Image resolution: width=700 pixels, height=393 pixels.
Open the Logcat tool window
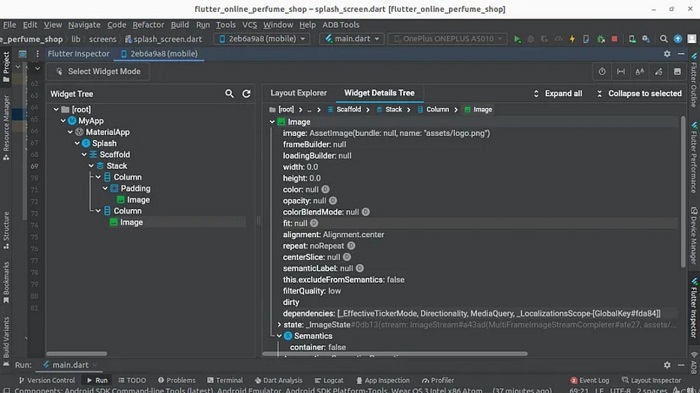coord(329,380)
